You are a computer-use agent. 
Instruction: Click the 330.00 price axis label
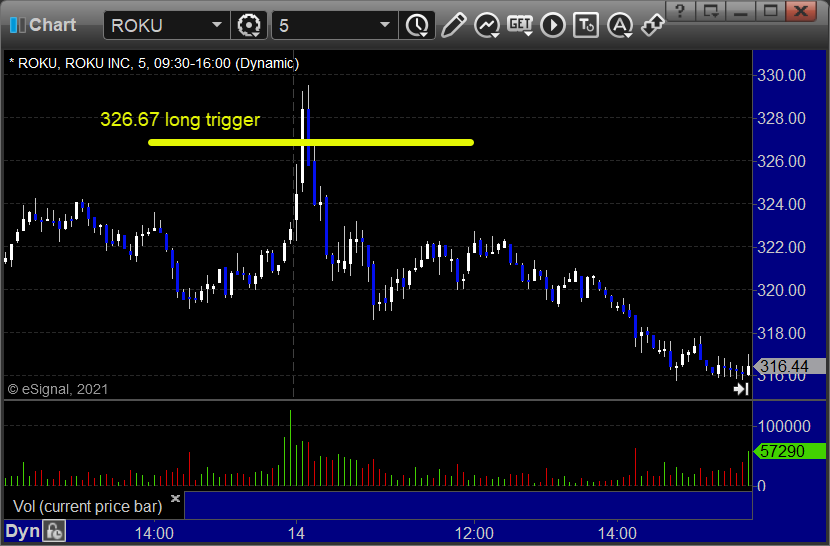point(781,75)
